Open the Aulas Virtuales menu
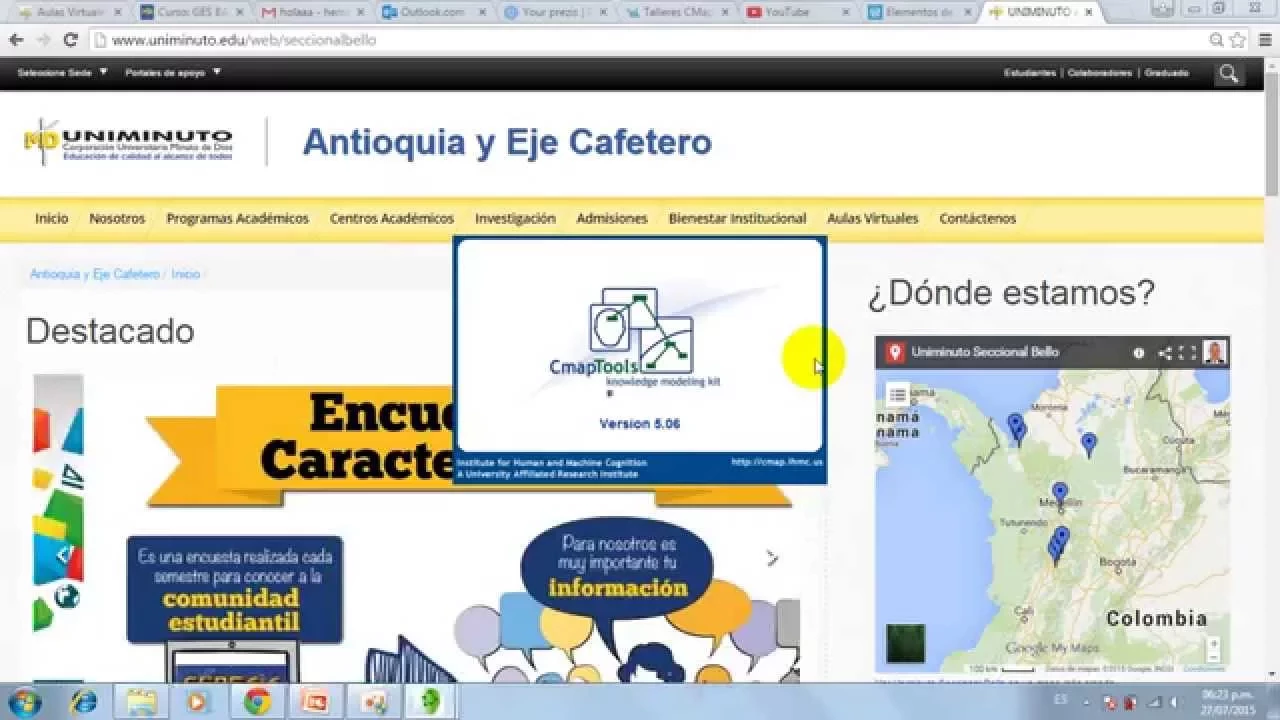 872,218
